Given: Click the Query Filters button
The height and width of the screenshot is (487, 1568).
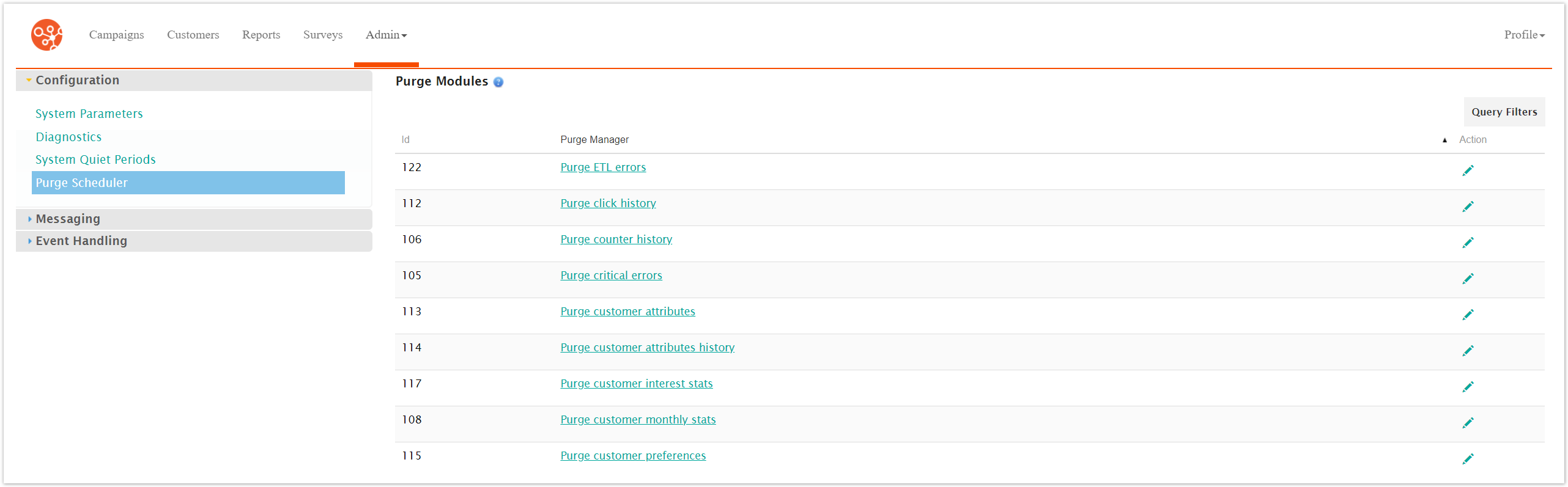Looking at the screenshot, I should coord(1504,112).
